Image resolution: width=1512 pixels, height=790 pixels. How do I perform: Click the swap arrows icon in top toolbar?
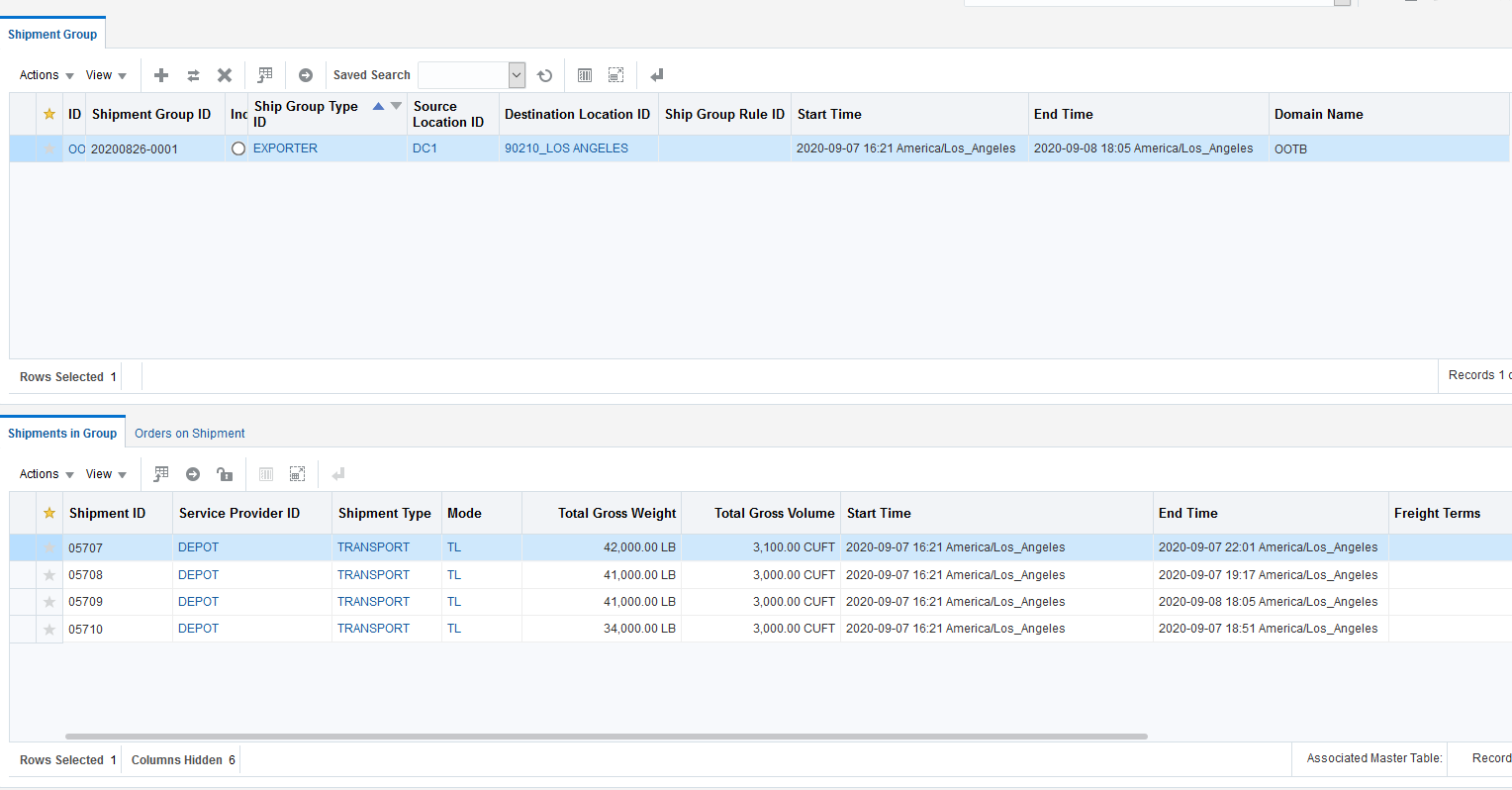click(x=193, y=75)
